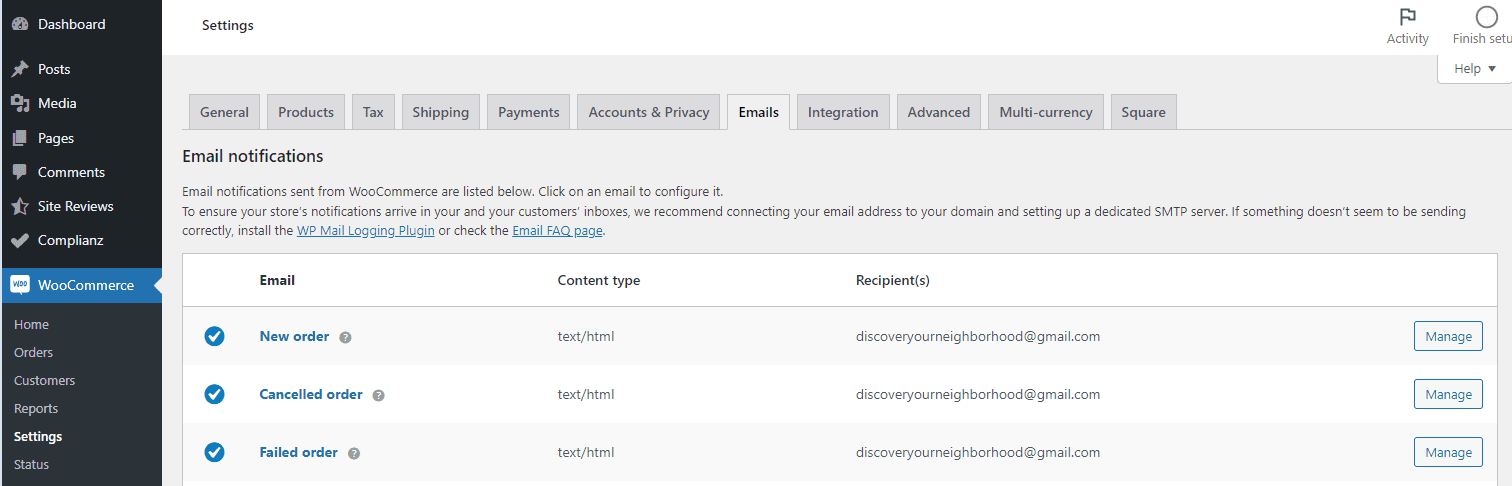
Task: Click the help tooltip icon beside New order
Action: [x=345, y=337]
